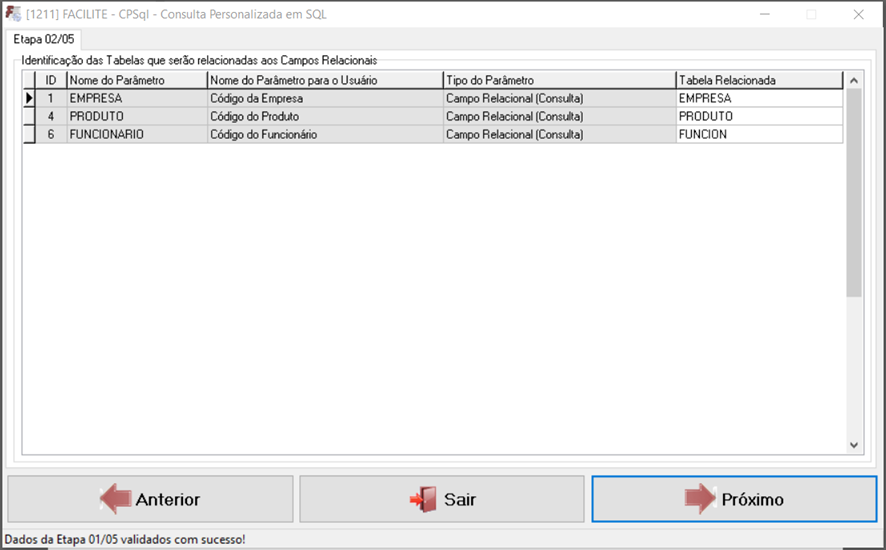Click Campo Relacional (Consulta) in EMPRESA row
This screenshot has width=886, height=550.
pyautogui.click(x=559, y=98)
